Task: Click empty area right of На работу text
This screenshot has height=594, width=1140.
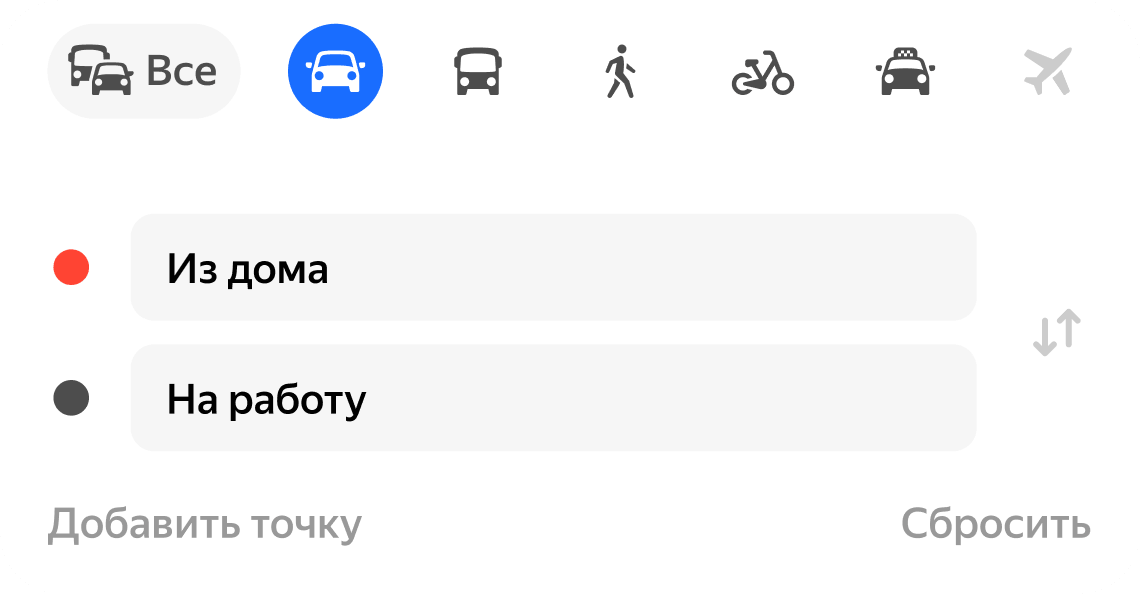Action: tap(670, 398)
